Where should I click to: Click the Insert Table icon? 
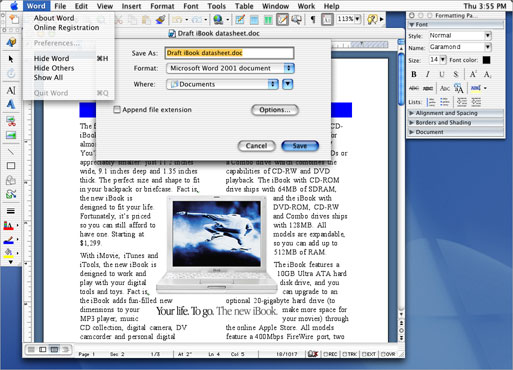(254, 20)
